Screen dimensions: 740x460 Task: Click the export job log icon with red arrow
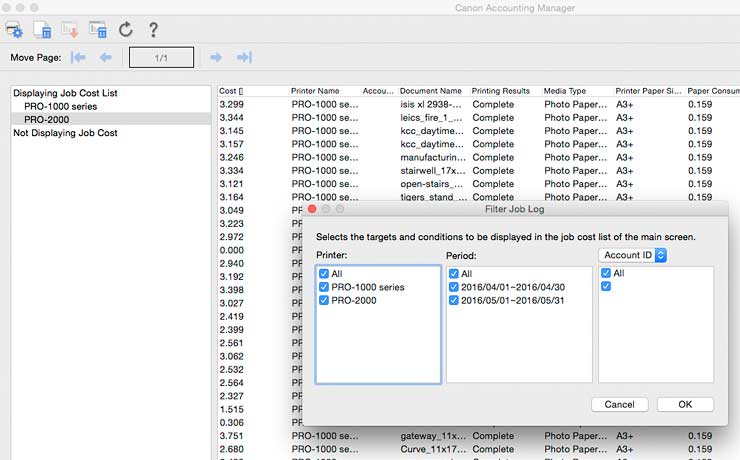point(70,30)
